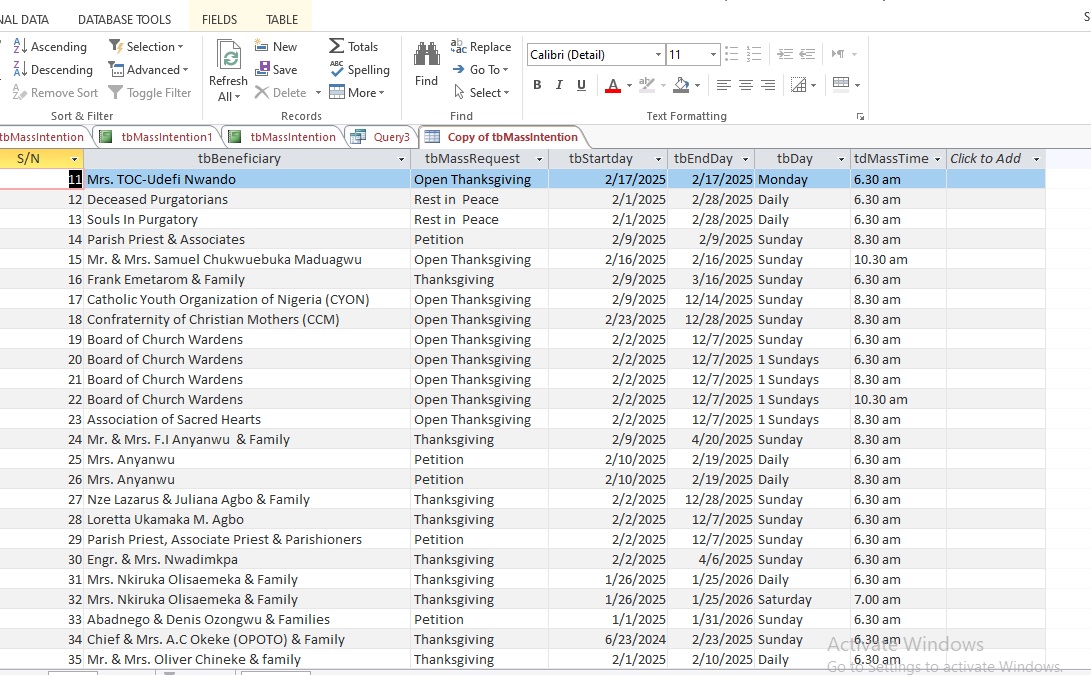
Task: Expand the font size dropdown
Action: pyautogui.click(x=713, y=55)
